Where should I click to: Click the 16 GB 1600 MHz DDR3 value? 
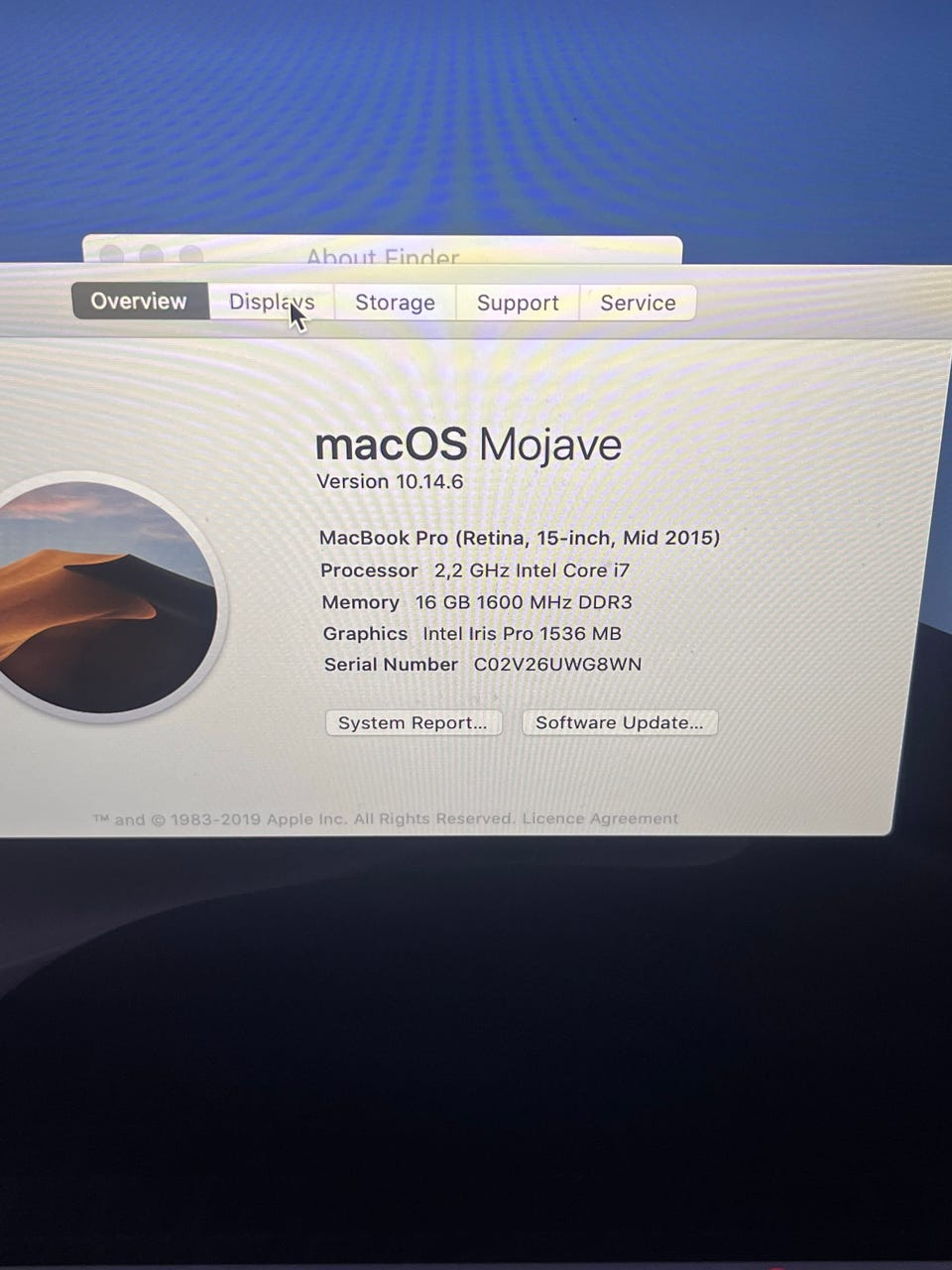tap(524, 602)
